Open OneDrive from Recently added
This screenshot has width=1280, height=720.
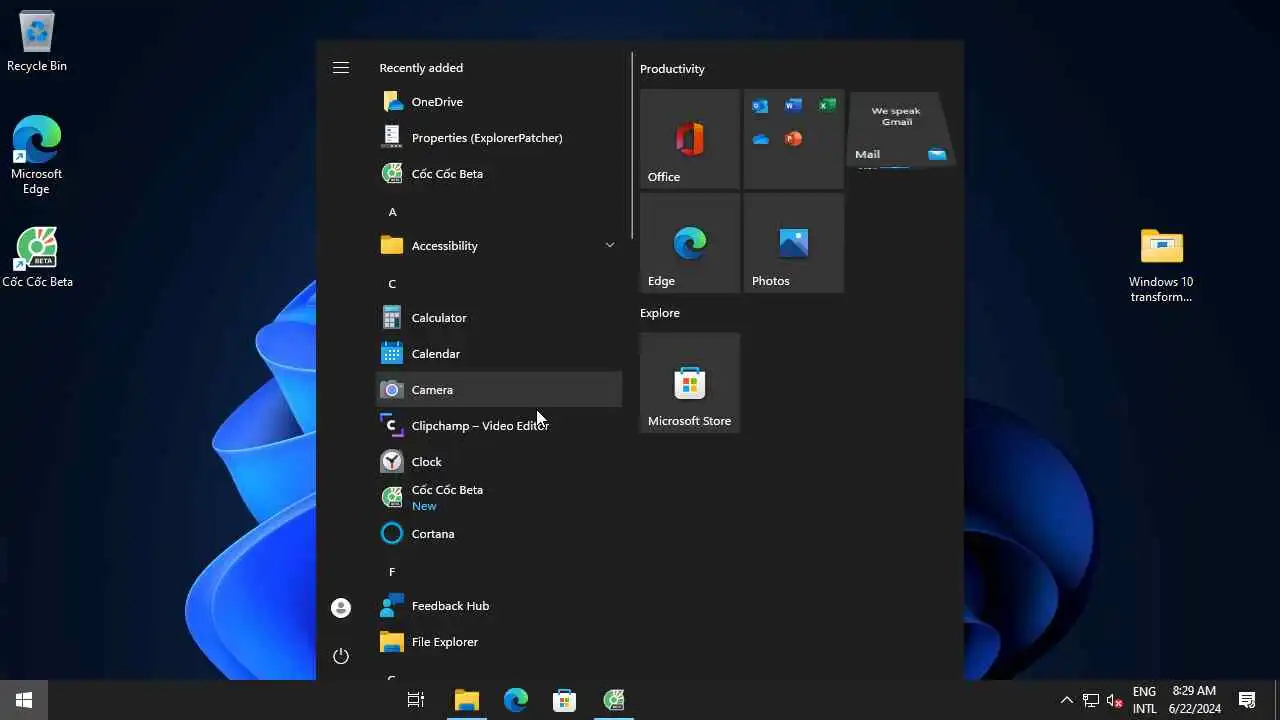pyautogui.click(x=499, y=102)
